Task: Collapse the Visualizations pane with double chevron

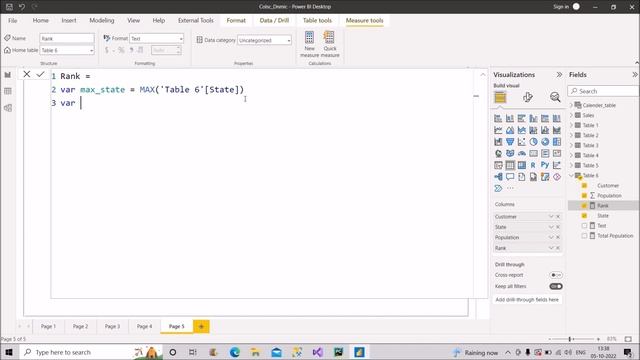Action: pyautogui.click(x=559, y=75)
